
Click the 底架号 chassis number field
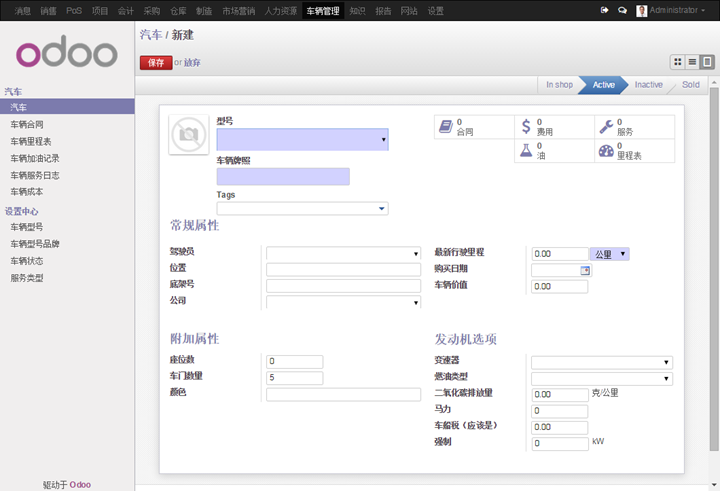[343, 286]
